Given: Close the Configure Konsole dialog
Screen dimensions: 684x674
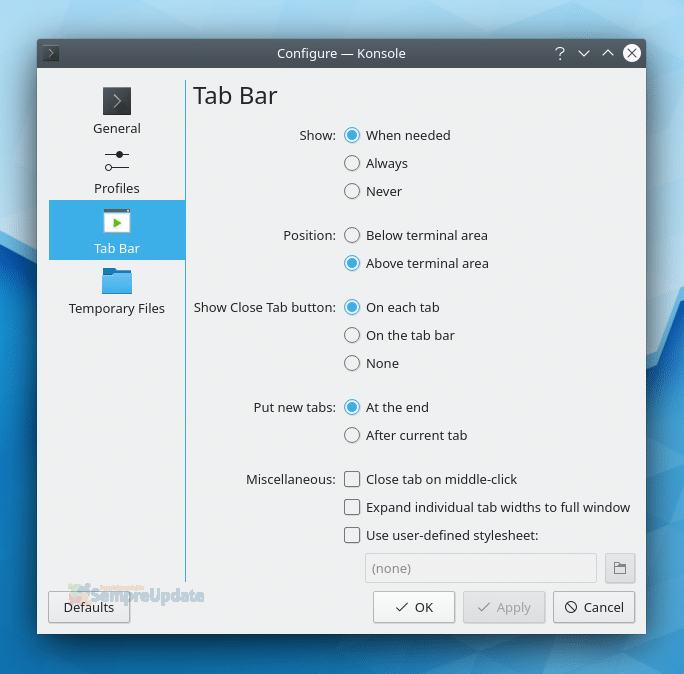Looking at the screenshot, I should click(632, 53).
